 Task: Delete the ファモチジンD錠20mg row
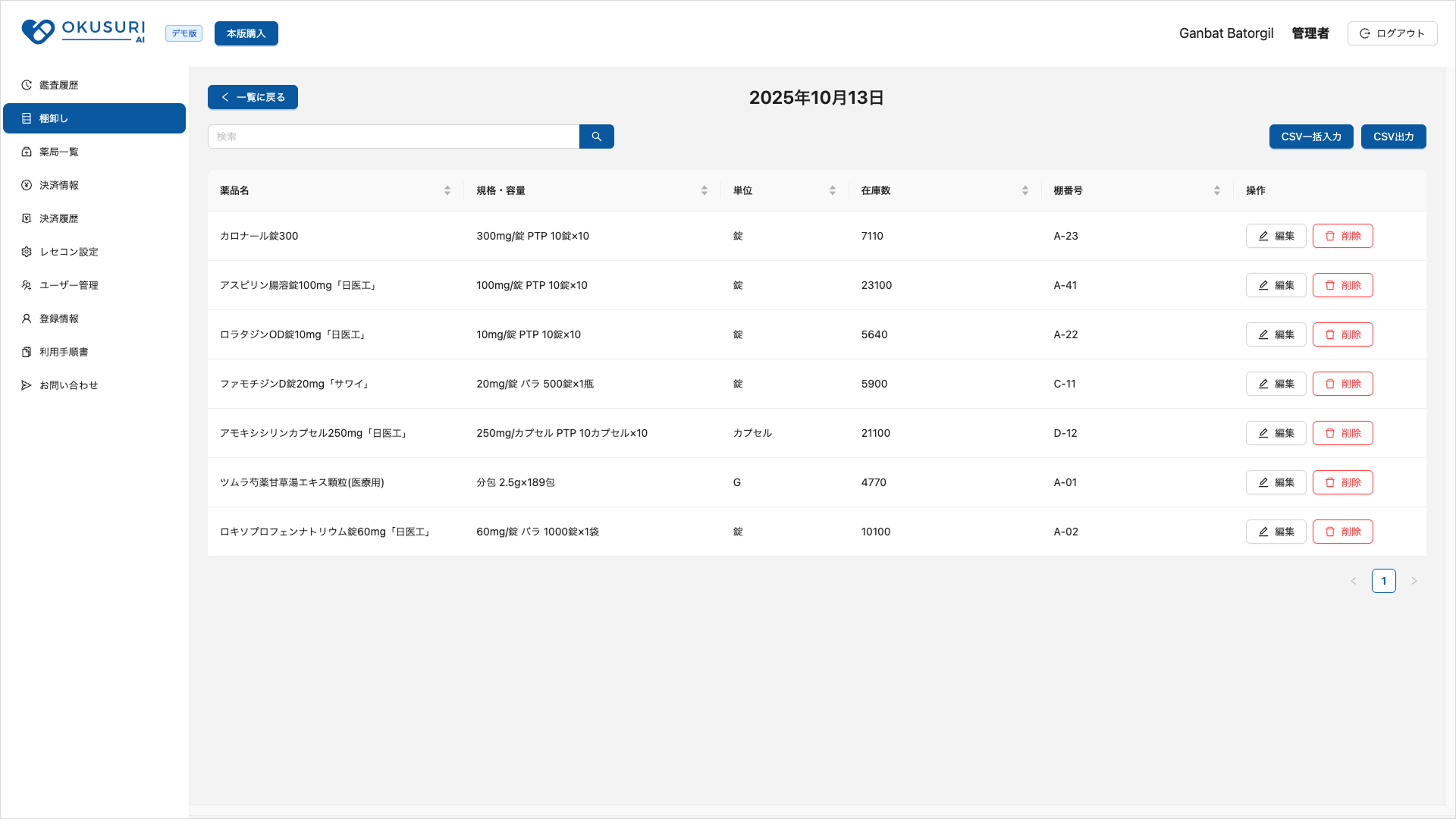click(x=1342, y=384)
